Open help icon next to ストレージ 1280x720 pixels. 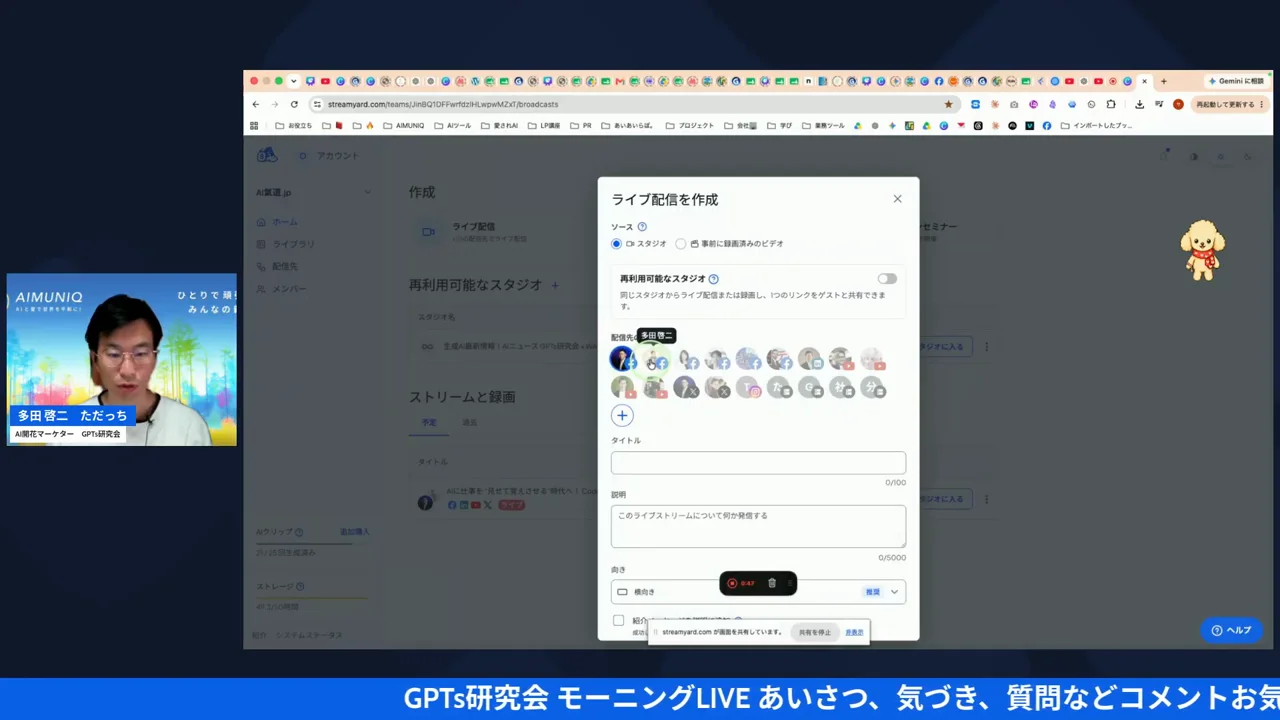[x=300, y=587]
